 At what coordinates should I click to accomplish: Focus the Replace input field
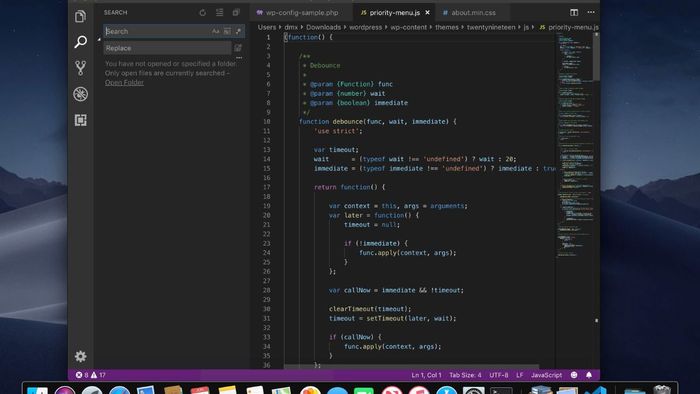pyautogui.click(x=167, y=48)
